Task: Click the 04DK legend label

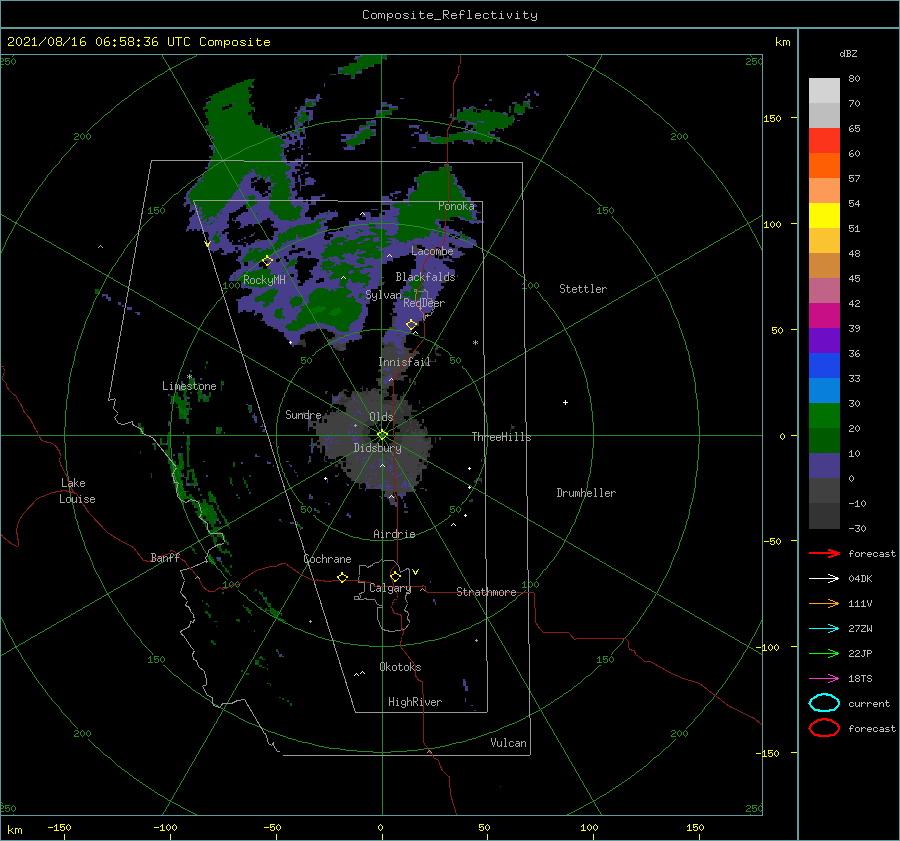Action: 860,578
